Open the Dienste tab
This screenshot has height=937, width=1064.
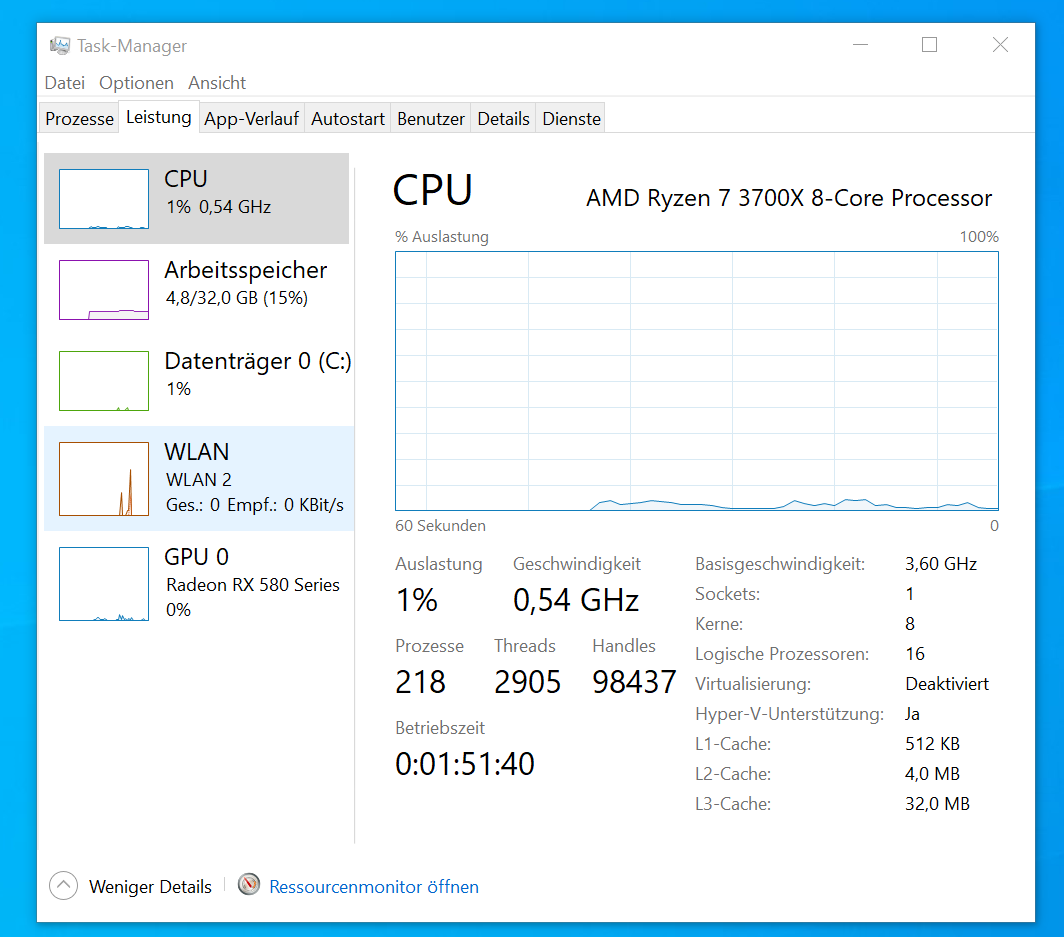point(571,118)
